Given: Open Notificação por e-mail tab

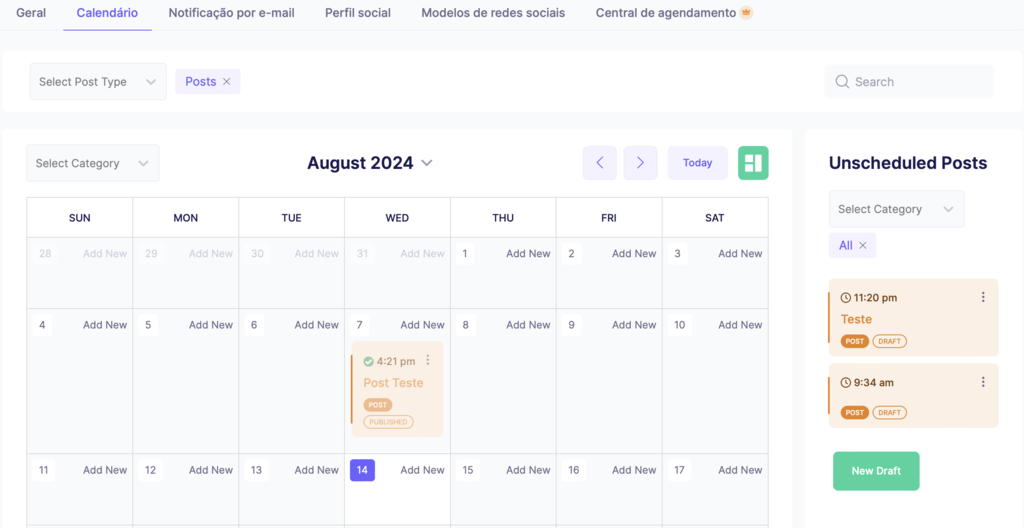Looking at the screenshot, I should tap(231, 12).
